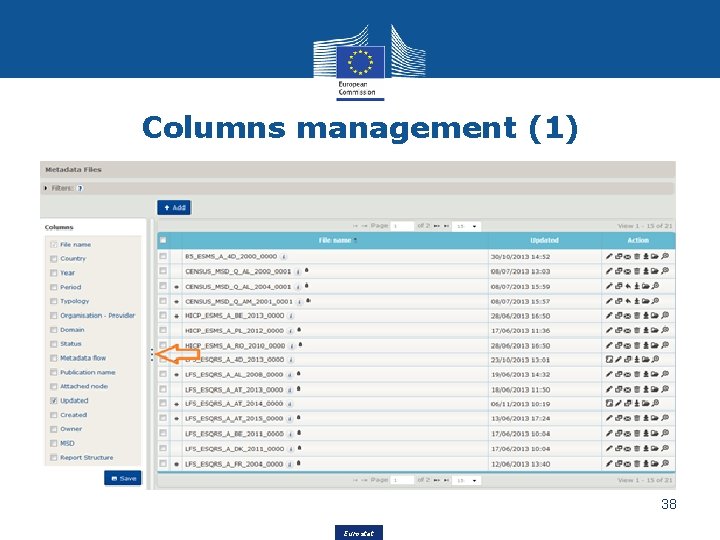
Task: Click the Action column header
Action: point(638,240)
